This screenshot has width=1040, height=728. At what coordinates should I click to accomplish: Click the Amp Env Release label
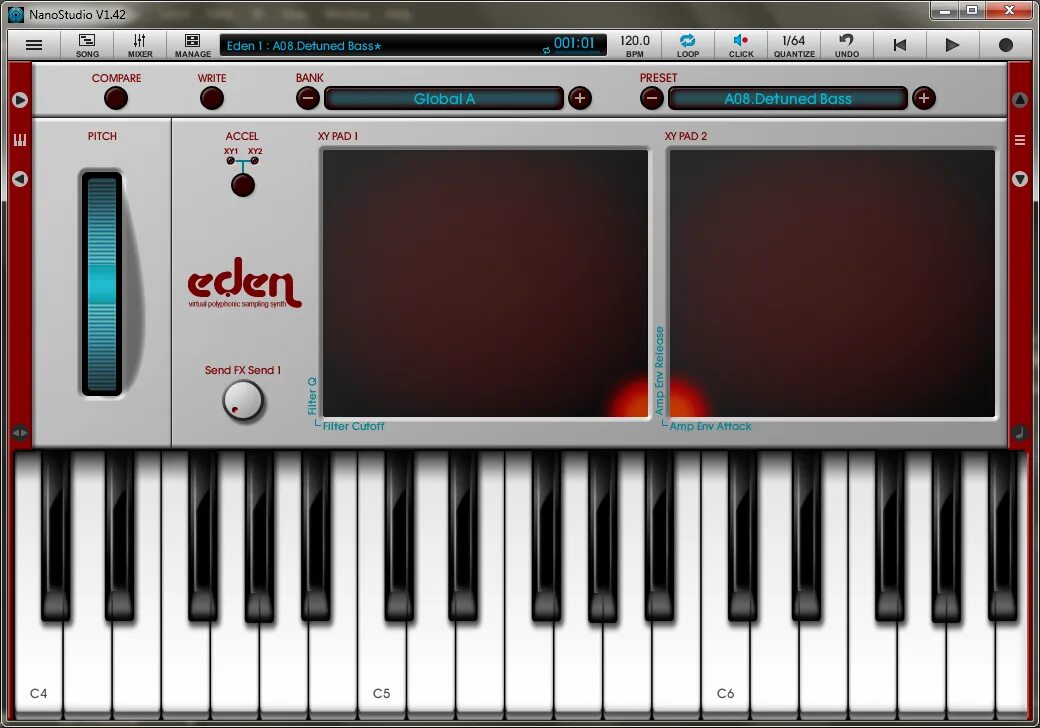coord(659,371)
